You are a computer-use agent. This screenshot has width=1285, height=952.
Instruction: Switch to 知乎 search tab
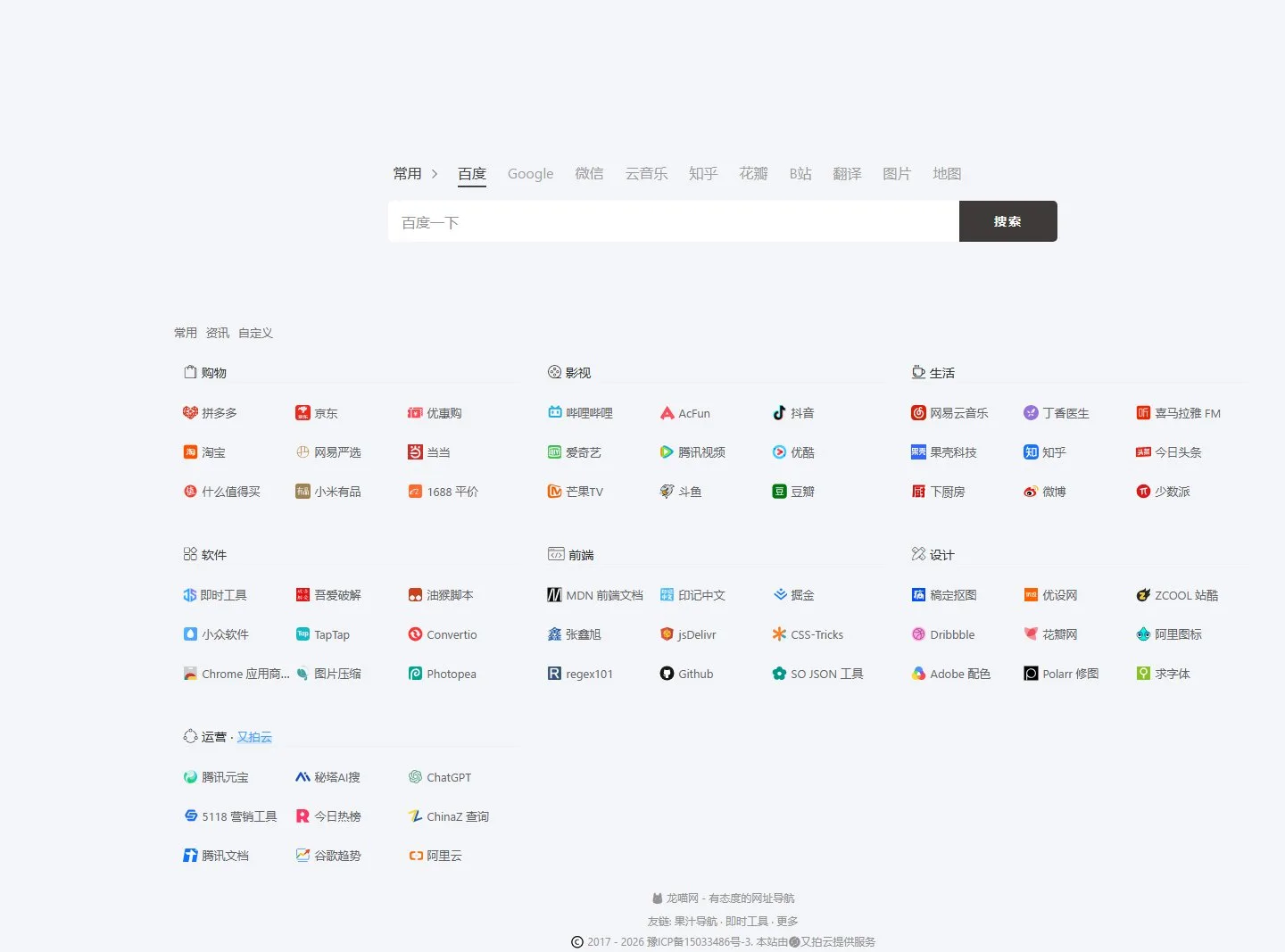click(x=703, y=173)
